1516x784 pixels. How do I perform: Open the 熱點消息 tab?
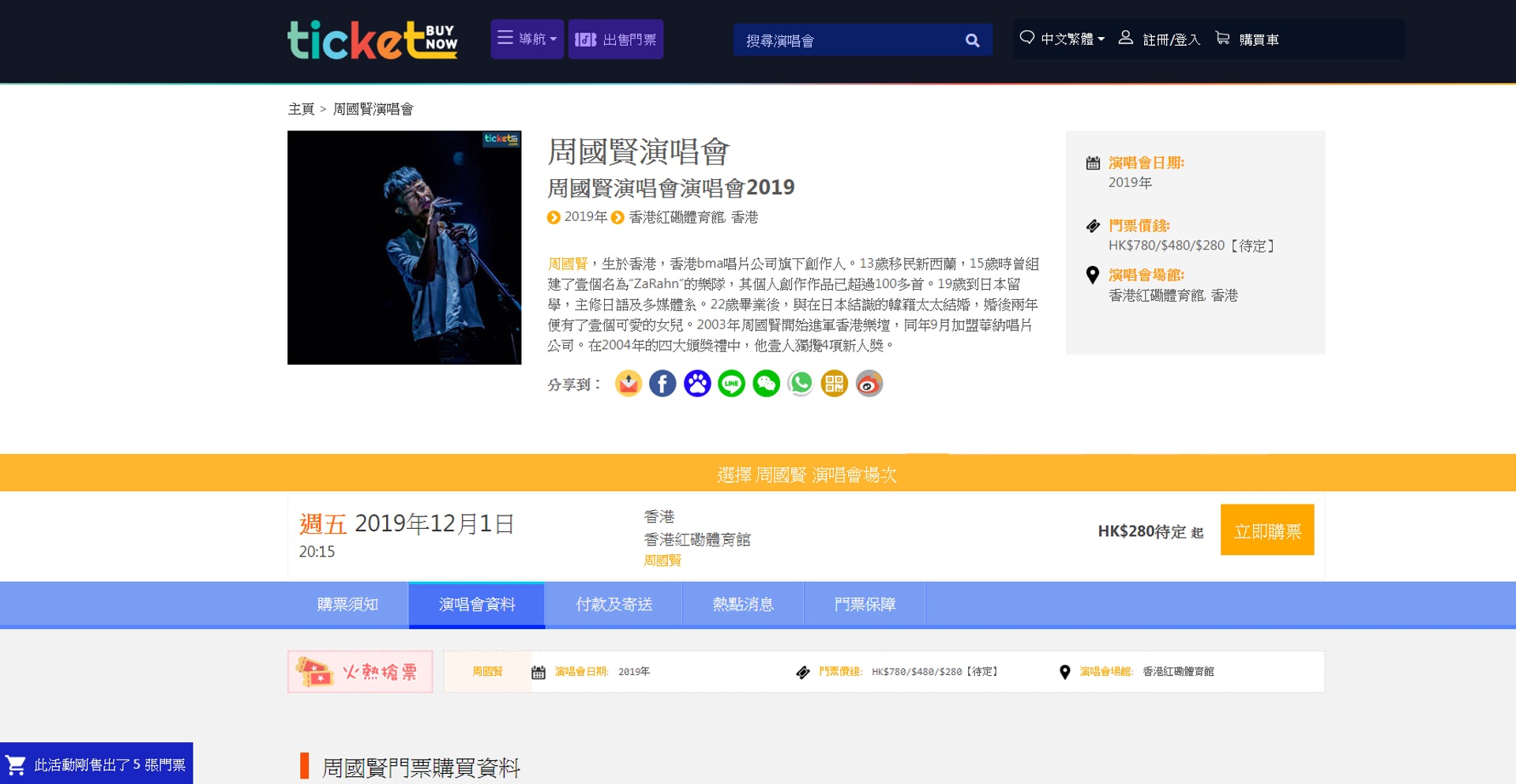tap(743, 604)
